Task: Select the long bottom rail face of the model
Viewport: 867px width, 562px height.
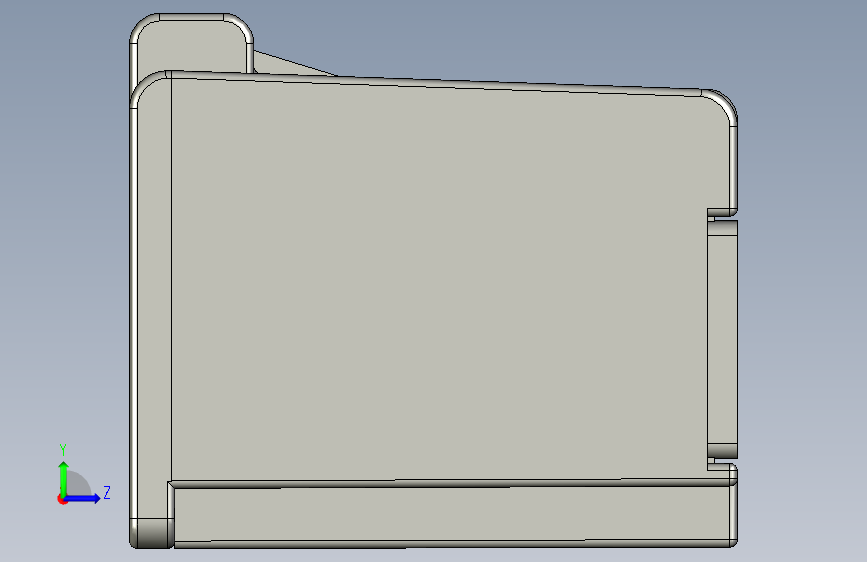Action: pyautogui.click(x=453, y=513)
